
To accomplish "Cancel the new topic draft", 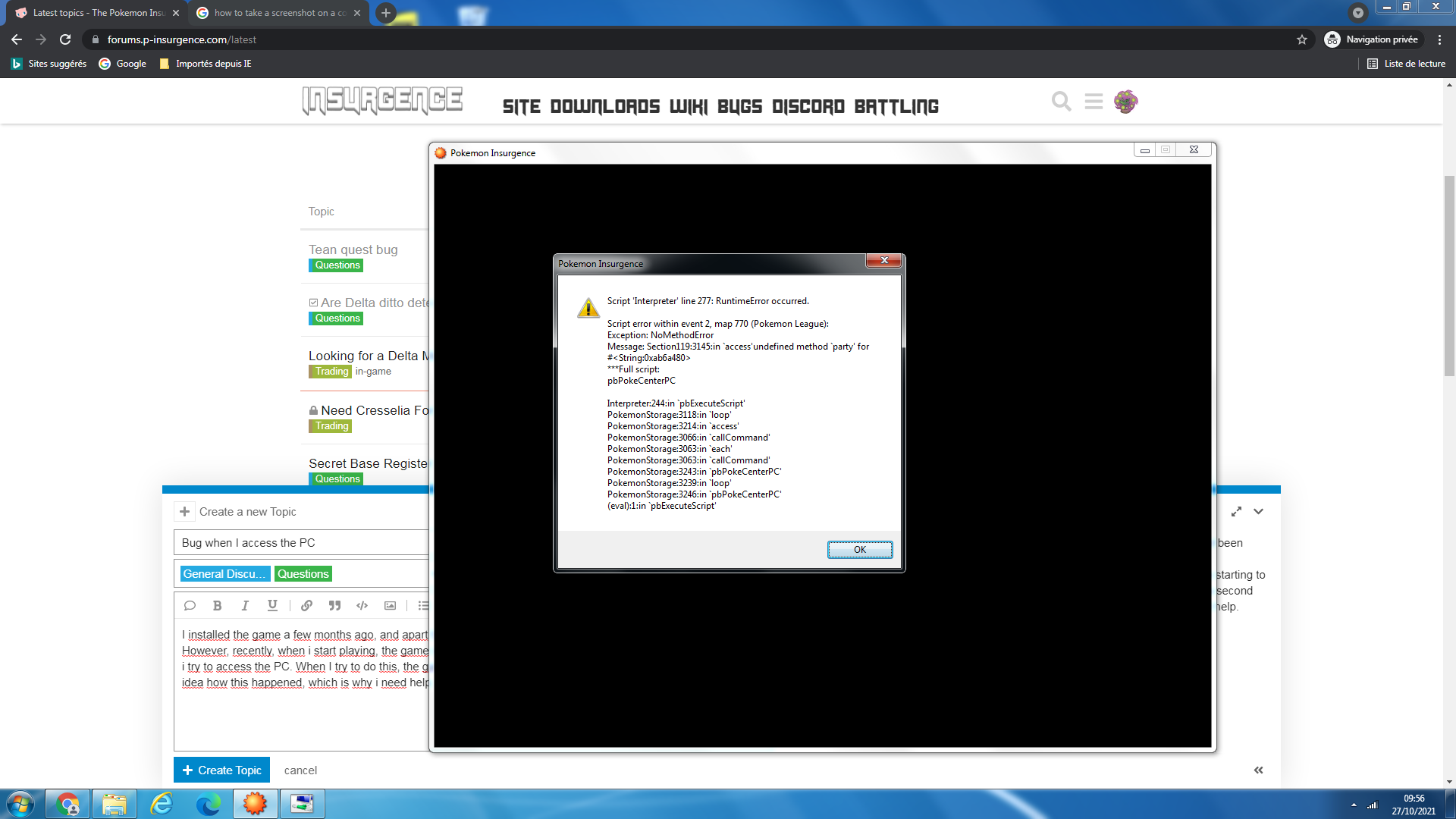I will tap(300, 770).
